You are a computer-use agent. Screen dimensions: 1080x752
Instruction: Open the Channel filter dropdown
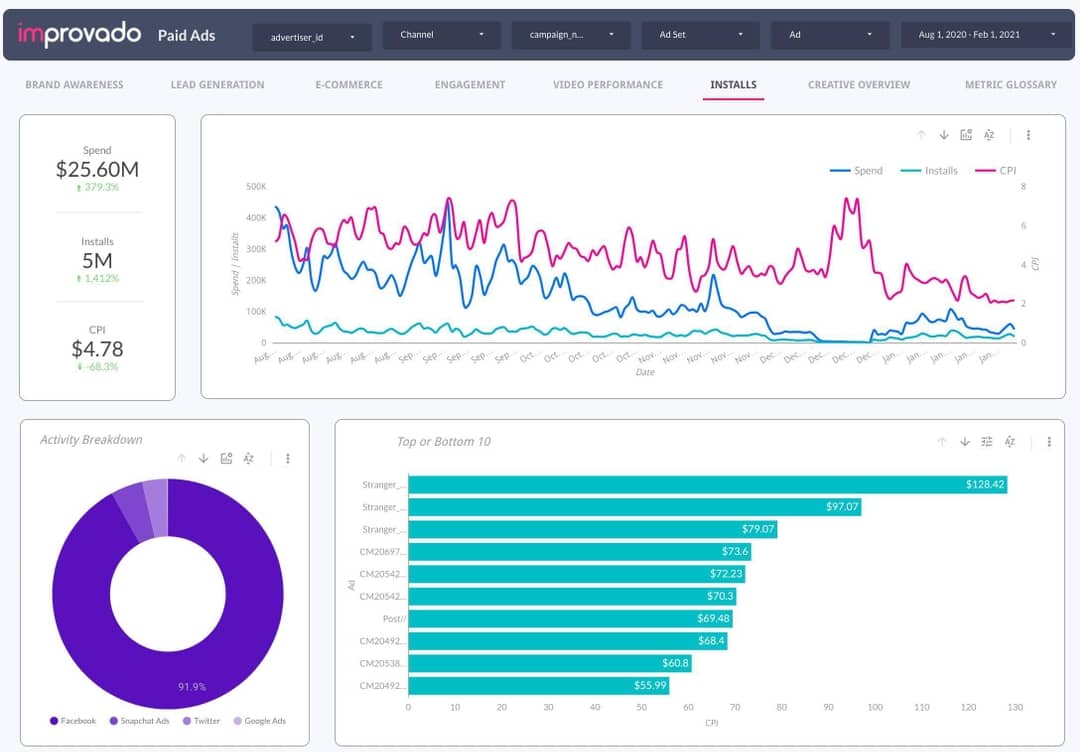tap(440, 33)
